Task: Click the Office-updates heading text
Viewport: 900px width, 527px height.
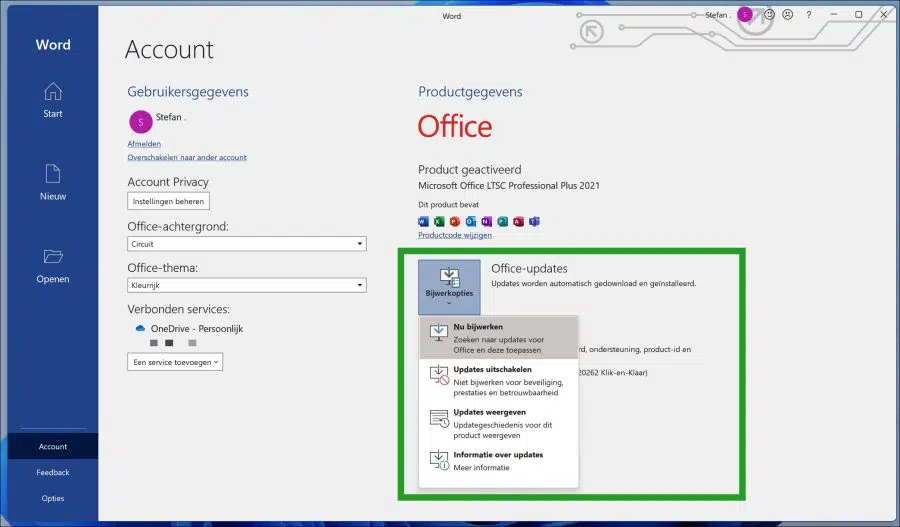Action: point(529,268)
